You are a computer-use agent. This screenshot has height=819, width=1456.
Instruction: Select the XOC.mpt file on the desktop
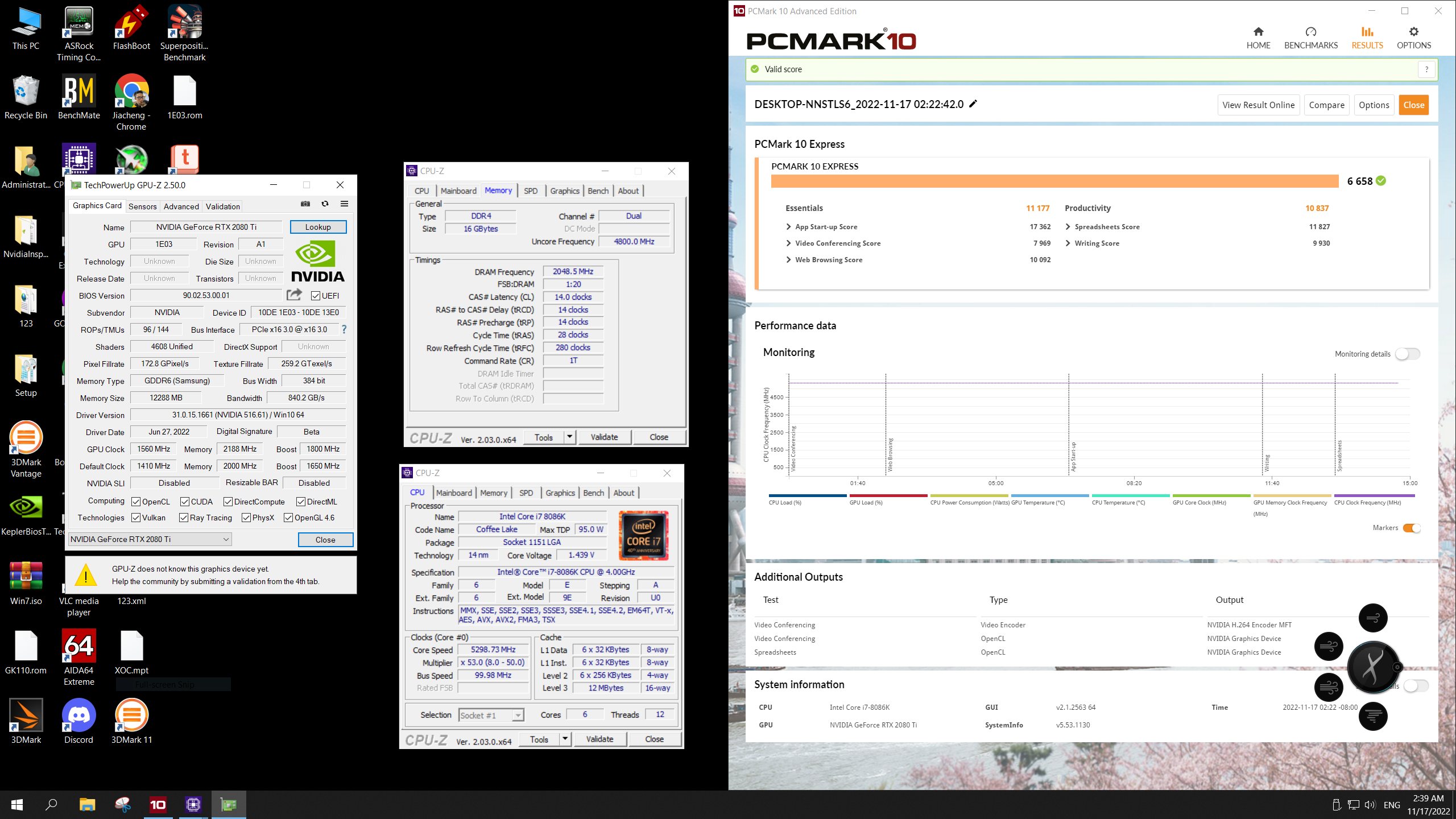coord(131,652)
